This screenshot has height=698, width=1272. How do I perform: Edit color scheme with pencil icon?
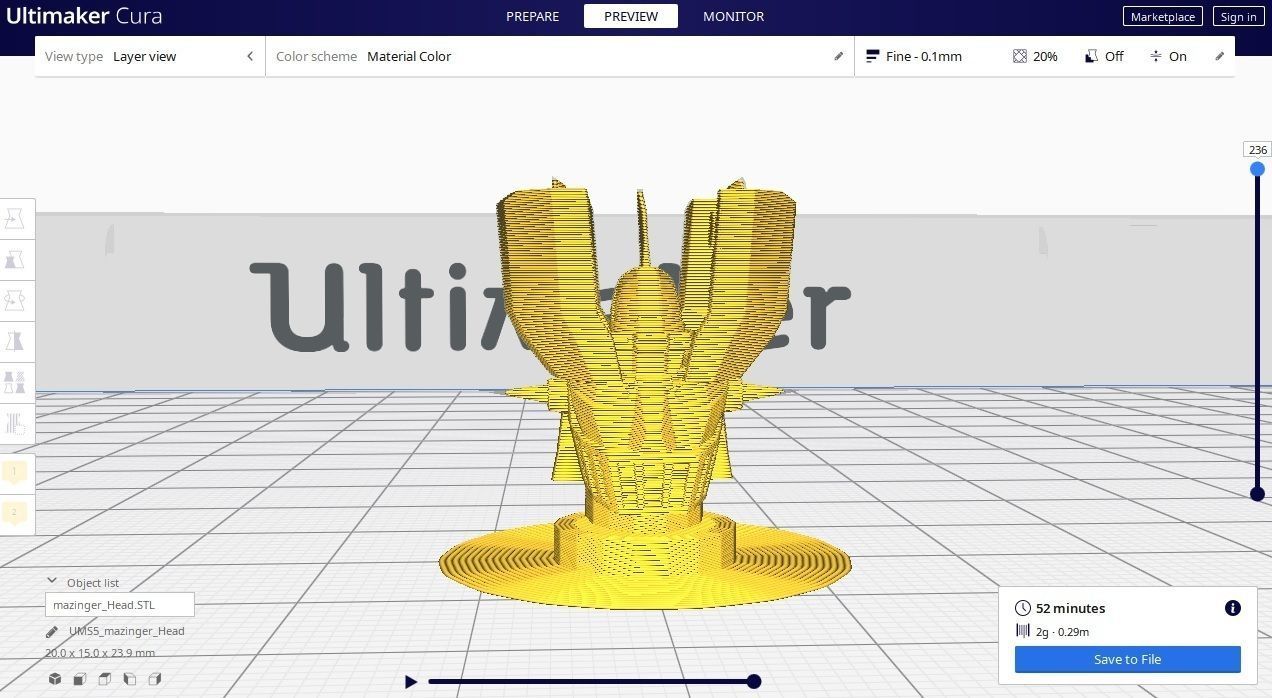click(x=839, y=56)
